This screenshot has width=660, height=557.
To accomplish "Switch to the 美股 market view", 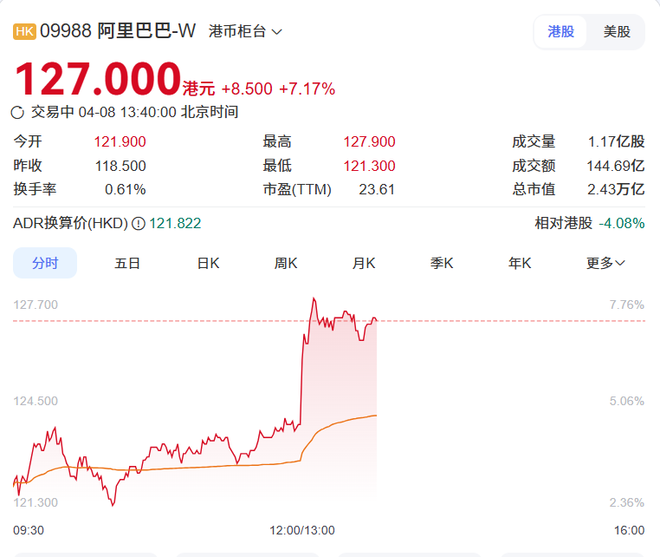I will pyautogui.click(x=617, y=31).
